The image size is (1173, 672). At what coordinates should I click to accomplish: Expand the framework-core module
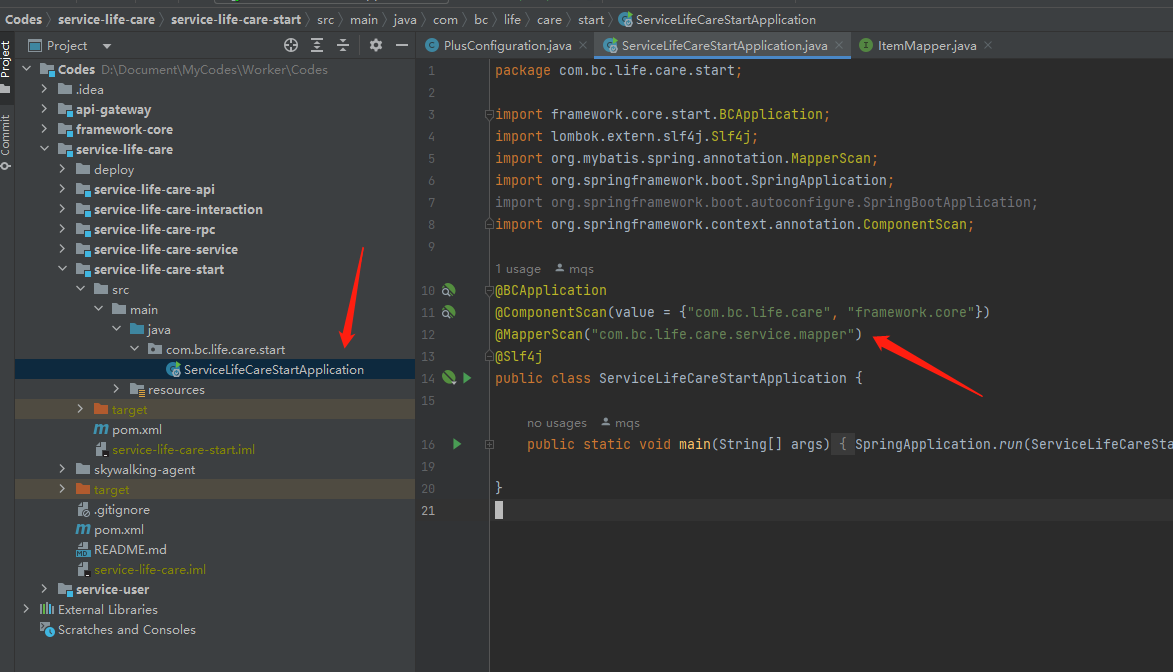pos(45,129)
